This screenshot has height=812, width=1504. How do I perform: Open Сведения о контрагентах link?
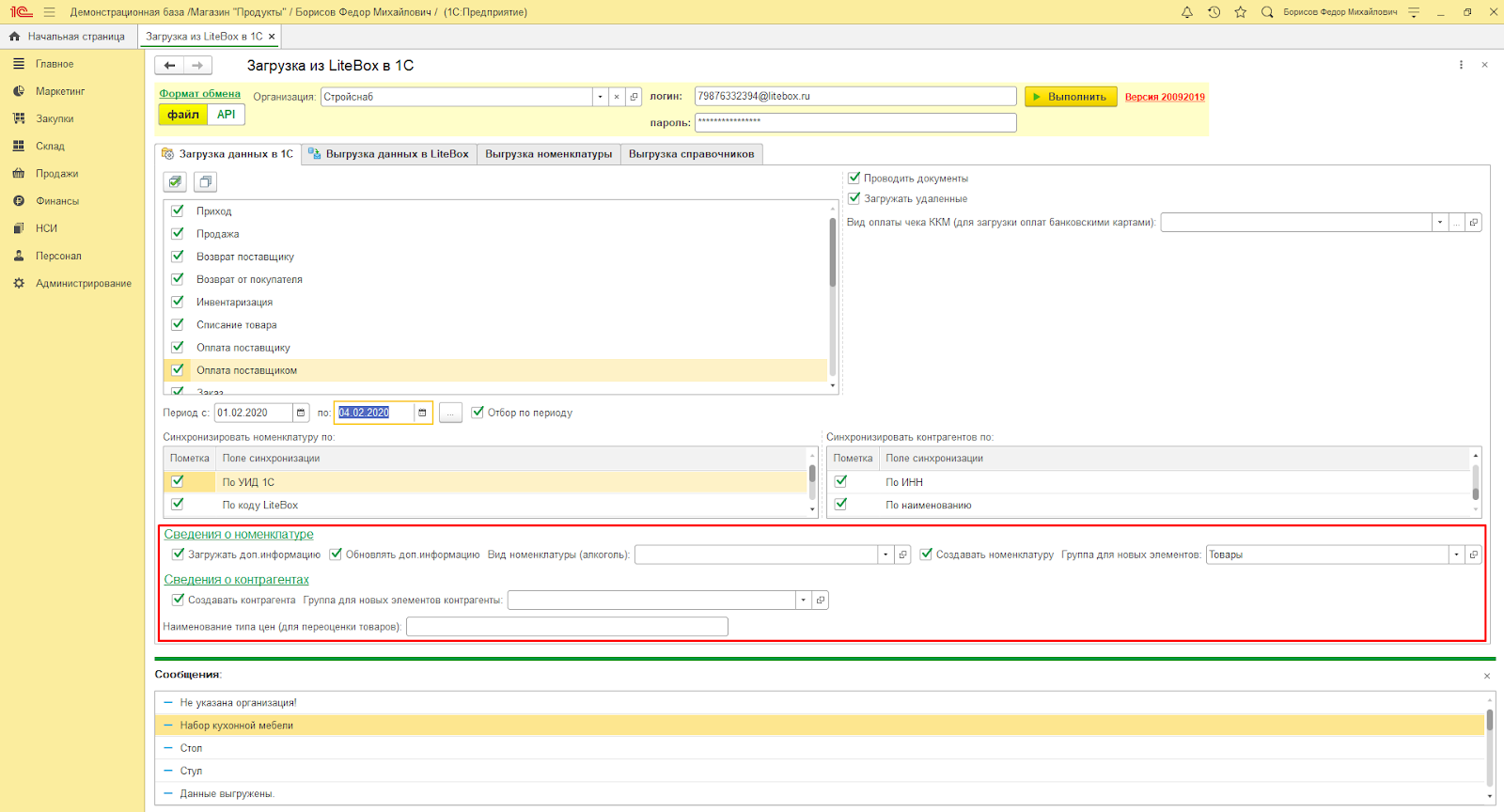(x=237, y=580)
